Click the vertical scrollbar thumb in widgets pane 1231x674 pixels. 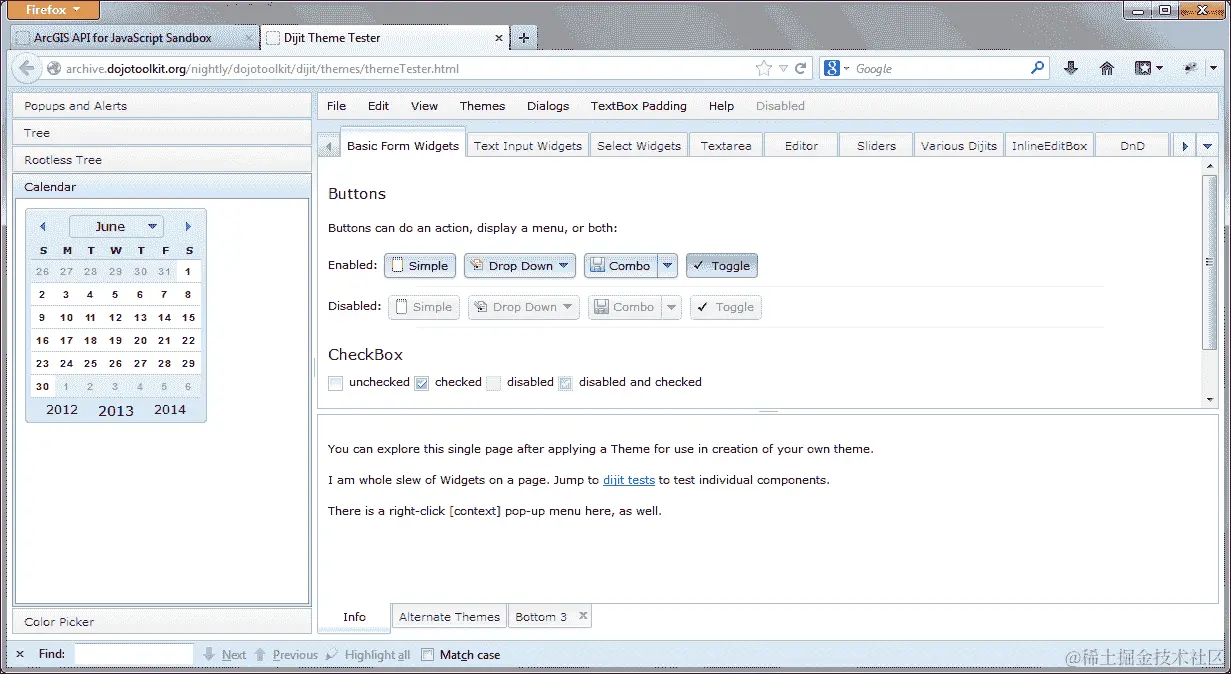click(1210, 262)
